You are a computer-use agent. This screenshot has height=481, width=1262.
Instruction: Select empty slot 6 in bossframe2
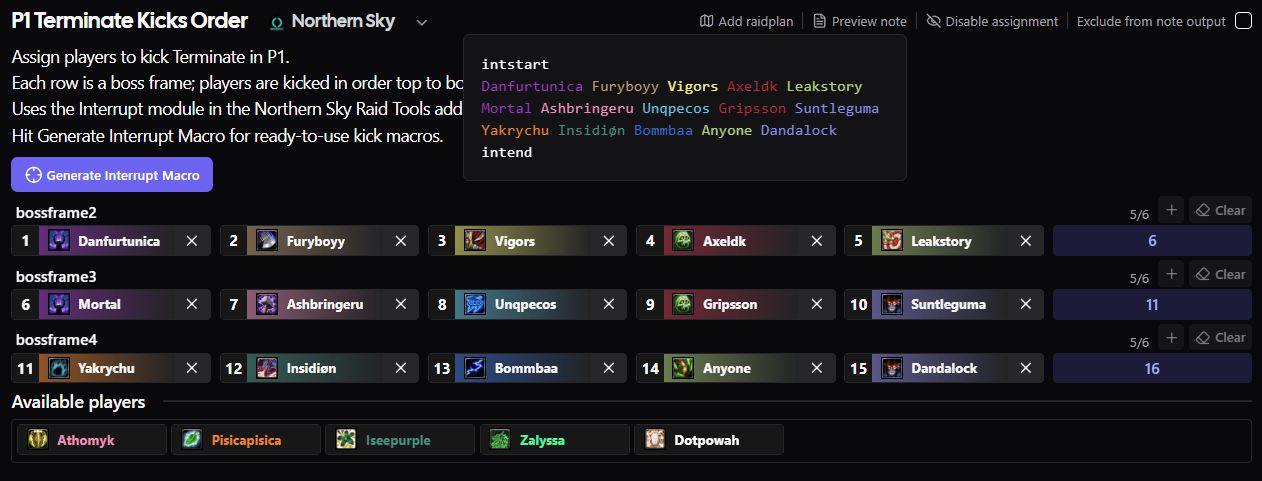[1152, 241]
